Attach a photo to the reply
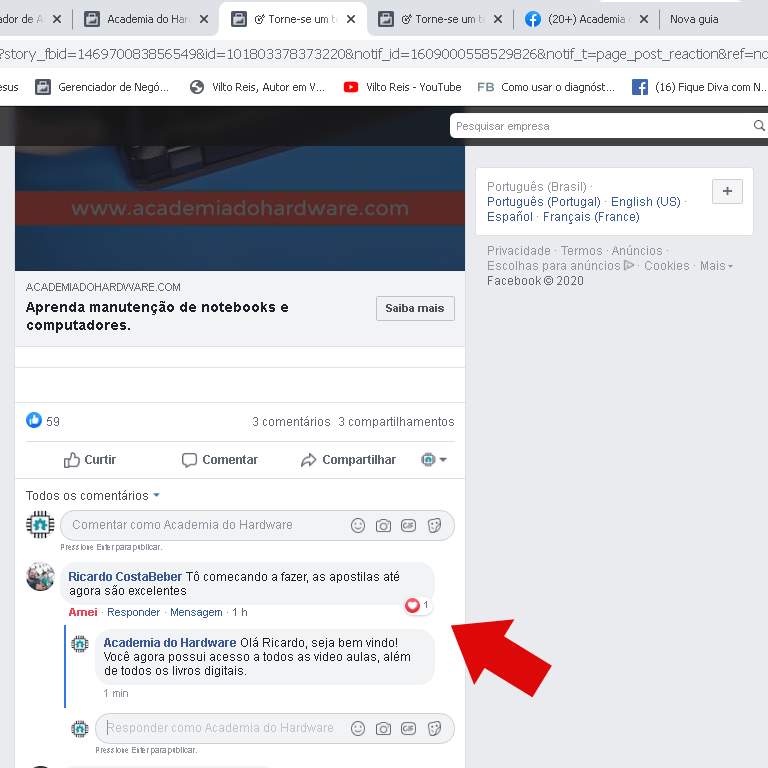This screenshot has height=768, width=768. (x=383, y=729)
